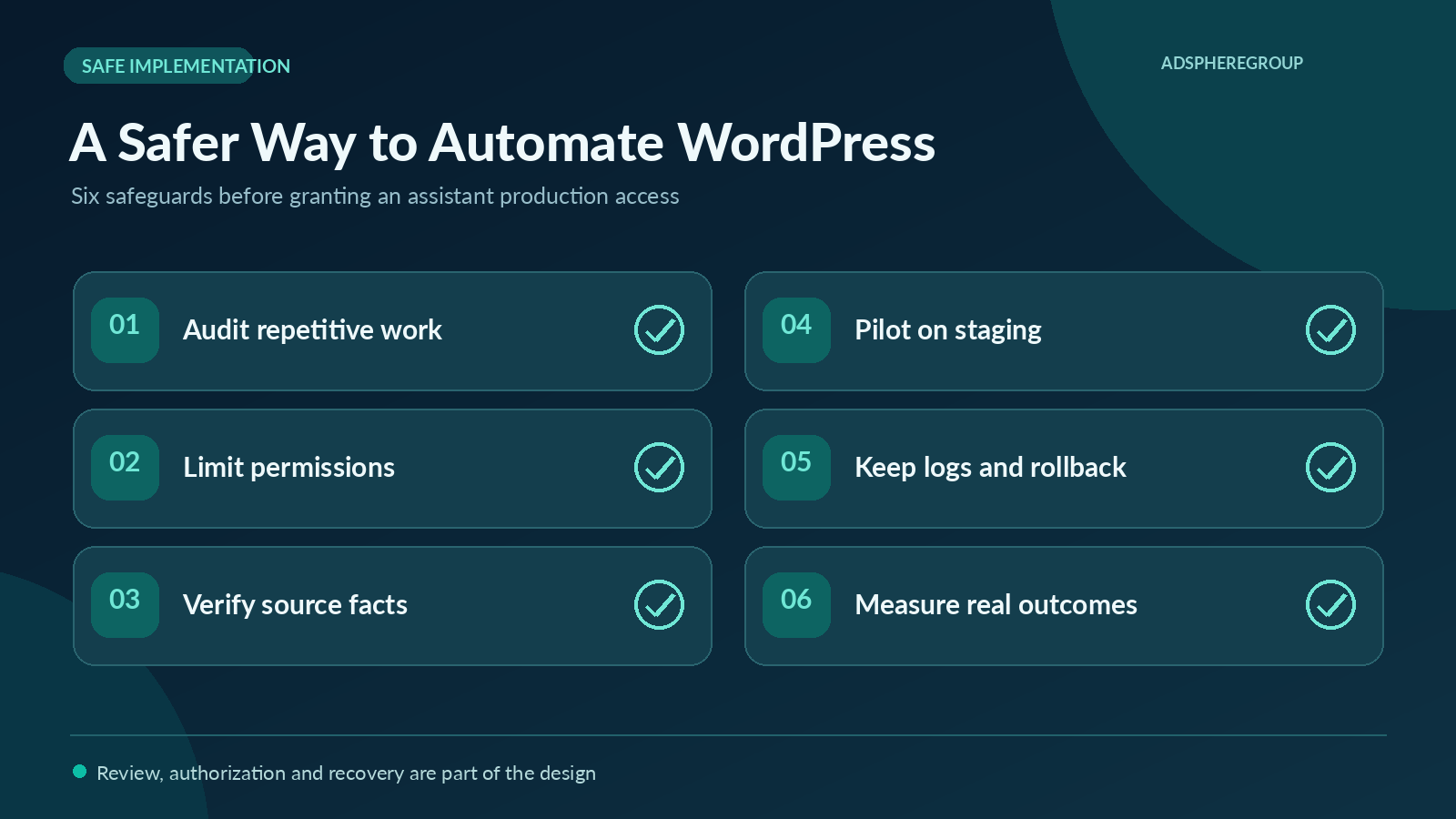
Task: Select the 03 number badge
Action: (125, 605)
